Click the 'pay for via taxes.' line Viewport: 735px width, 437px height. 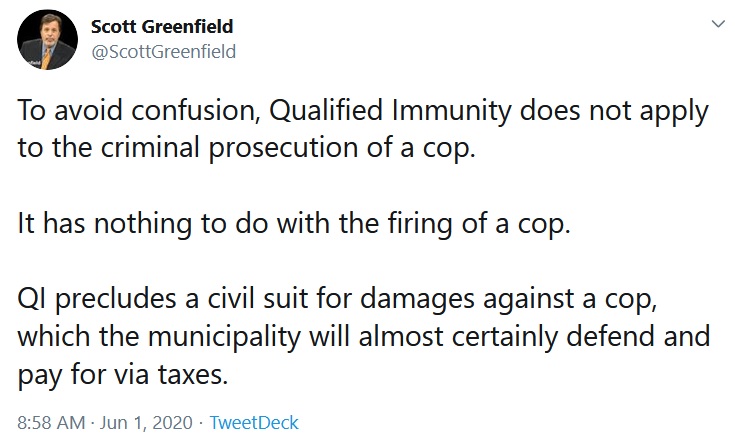point(123,375)
